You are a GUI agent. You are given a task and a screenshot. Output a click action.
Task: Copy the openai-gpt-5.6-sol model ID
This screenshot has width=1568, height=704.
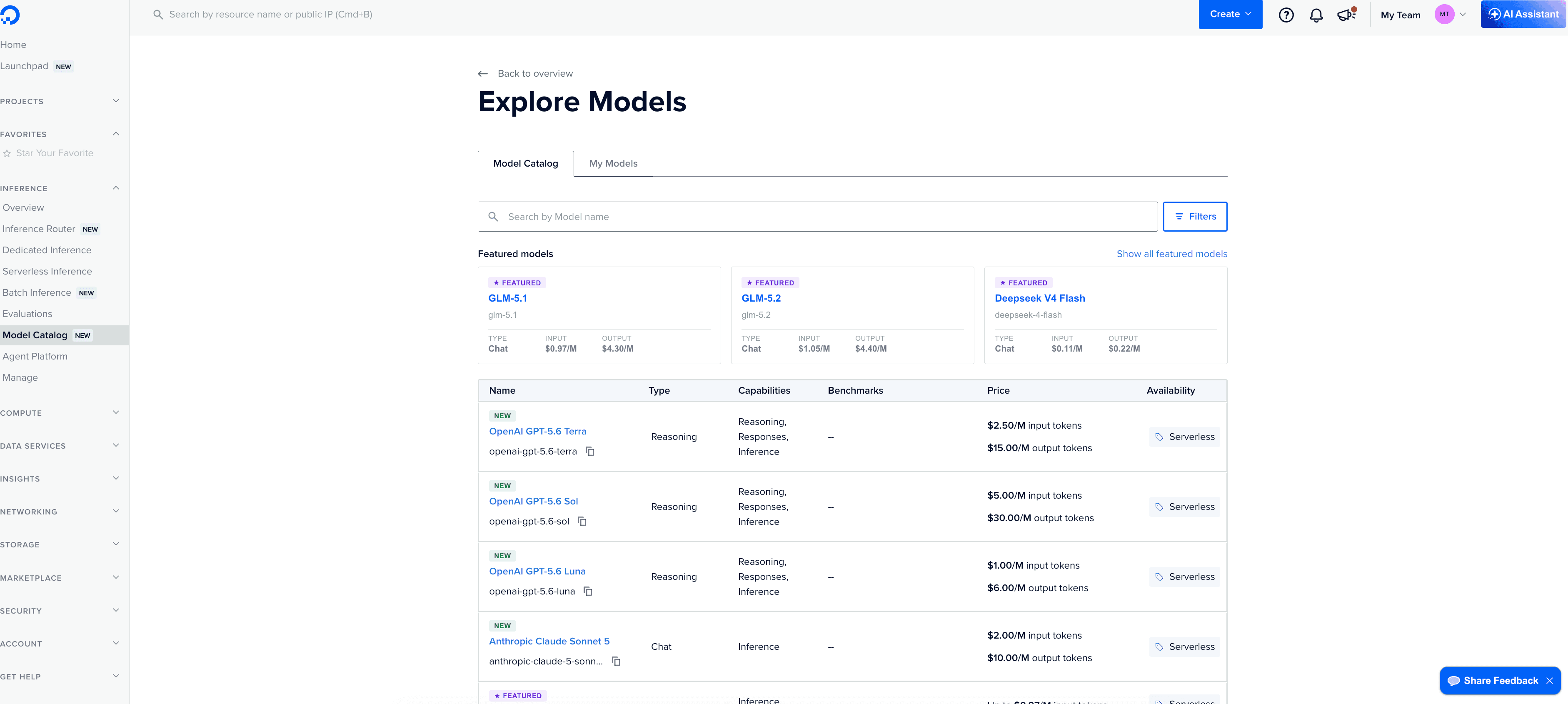click(582, 522)
